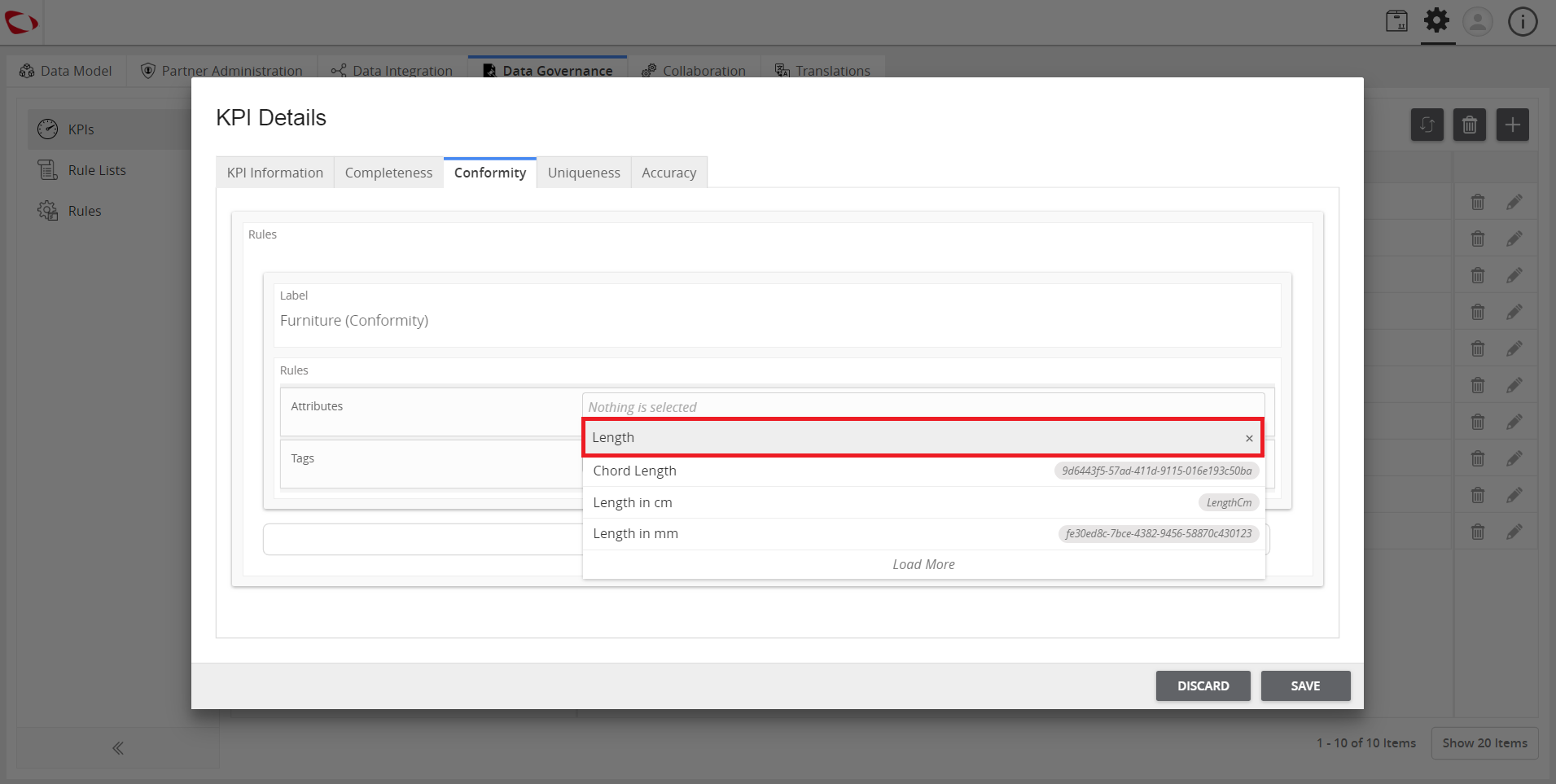This screenshot has width=1556, height=784.
Task: Click the DISCARD button
Action: click(1203, 686)
